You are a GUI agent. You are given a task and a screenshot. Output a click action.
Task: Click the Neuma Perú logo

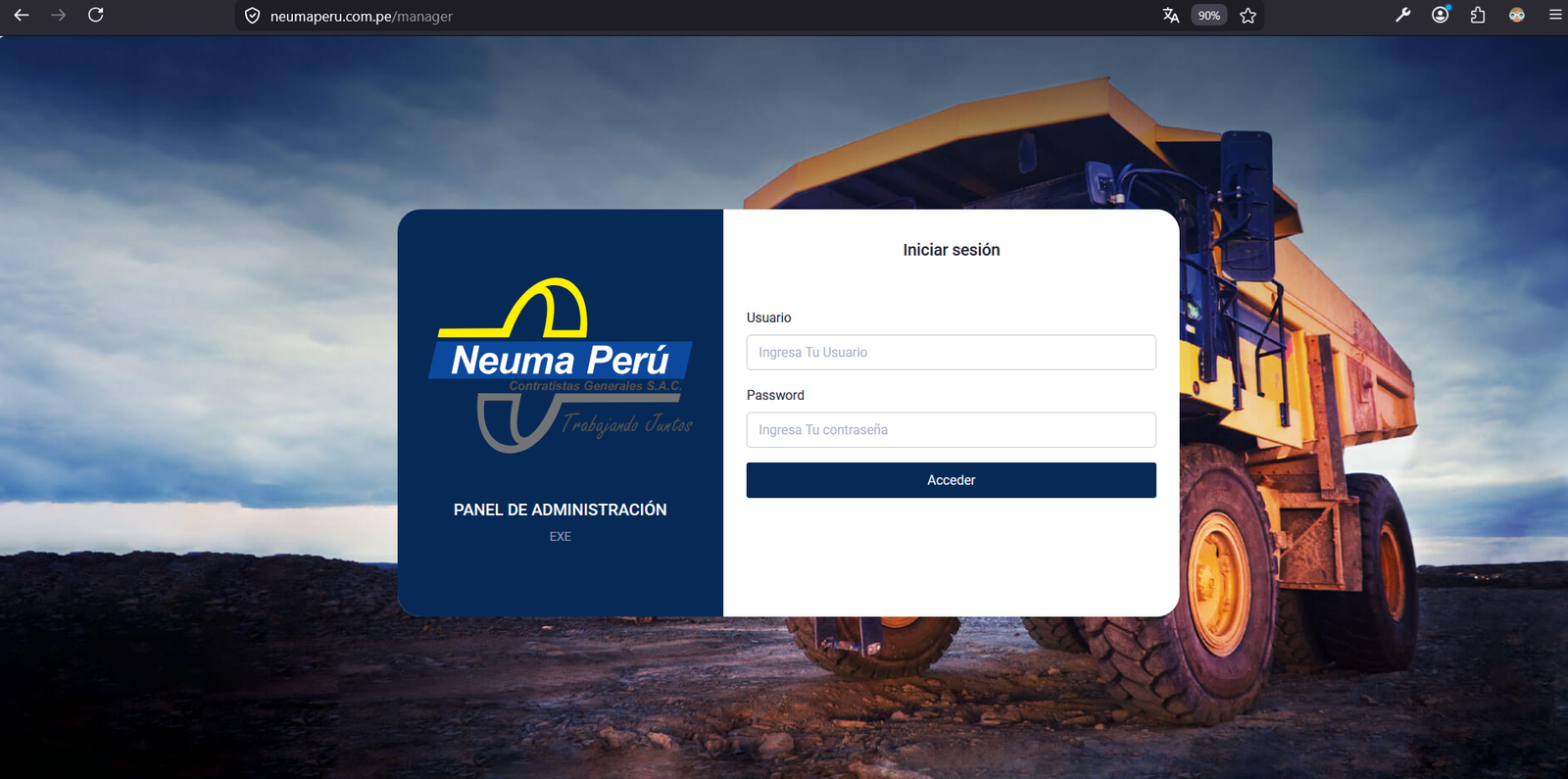[x=561, y=365]
